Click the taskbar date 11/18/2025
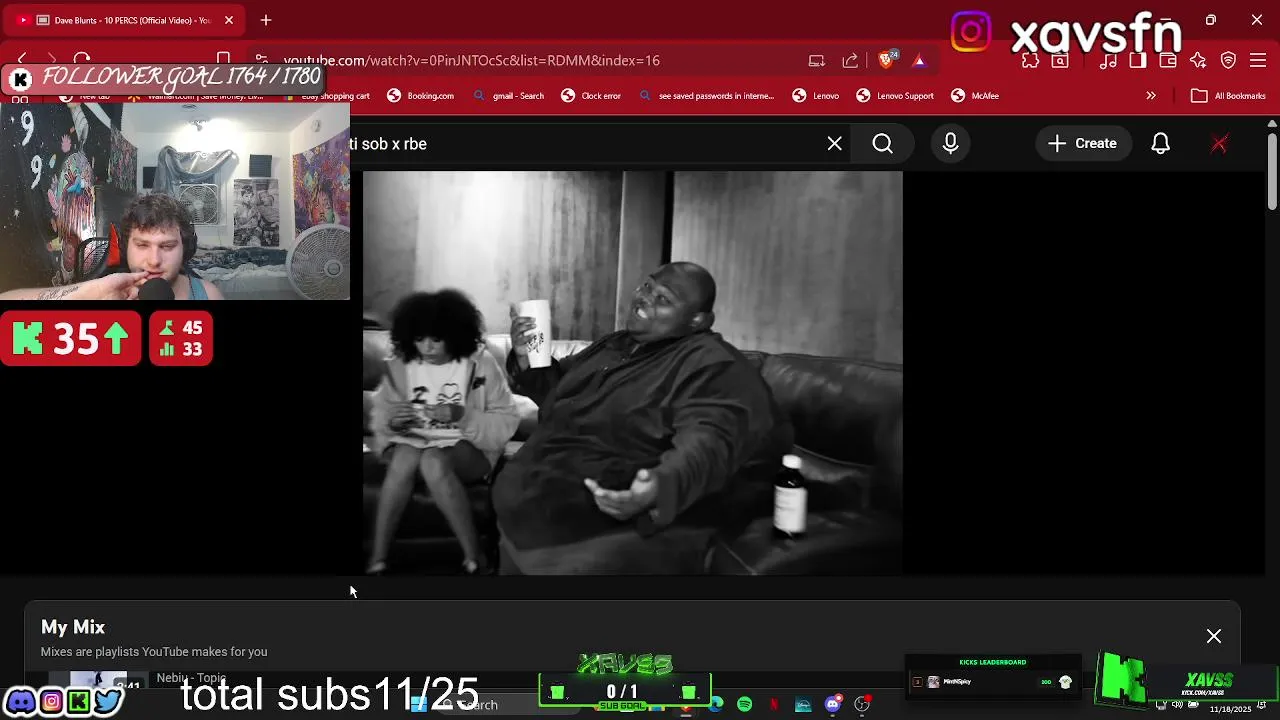This screenshot has width=1280, height=720. click(1230, 709)
